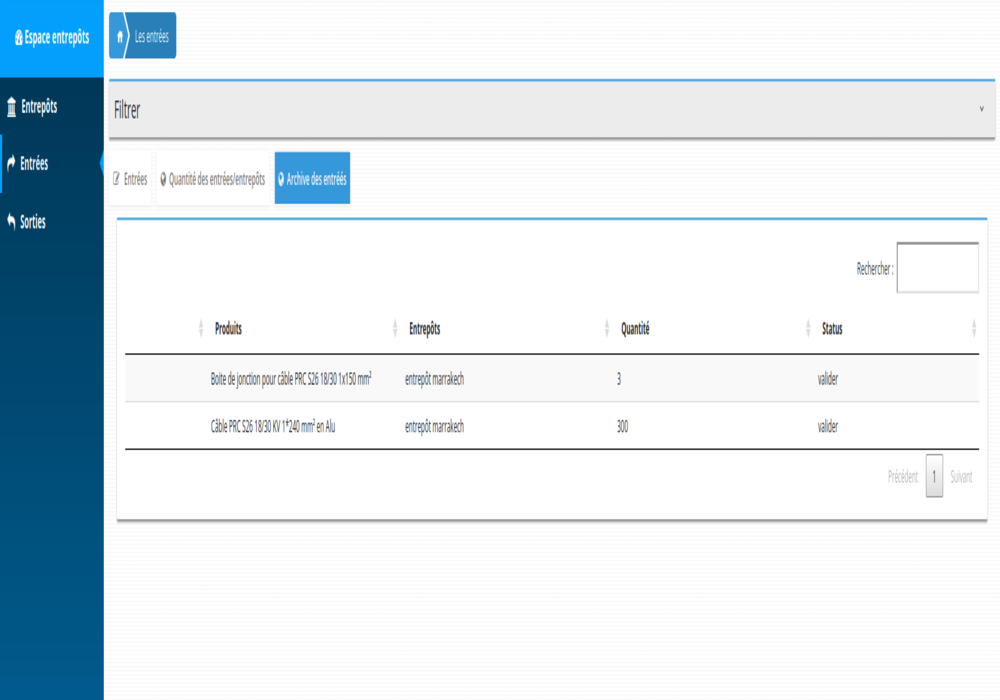The height and width of the screenshot is (700, 1000).
Task: Click the Espace entrepôts logo icon
Action: (x=18, y=38)
